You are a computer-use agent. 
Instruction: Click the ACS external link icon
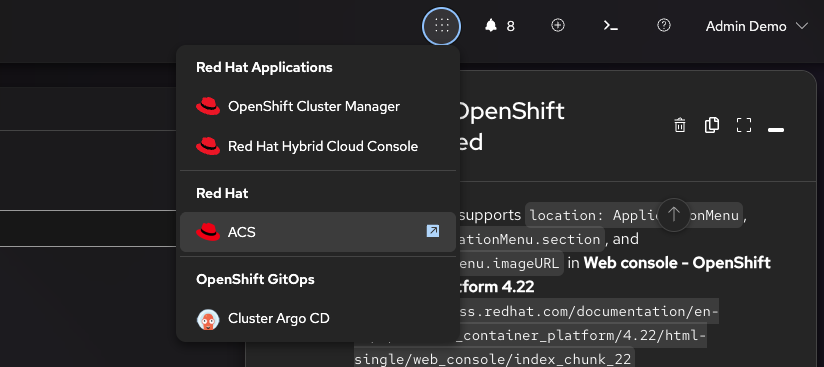click(432, 231)
